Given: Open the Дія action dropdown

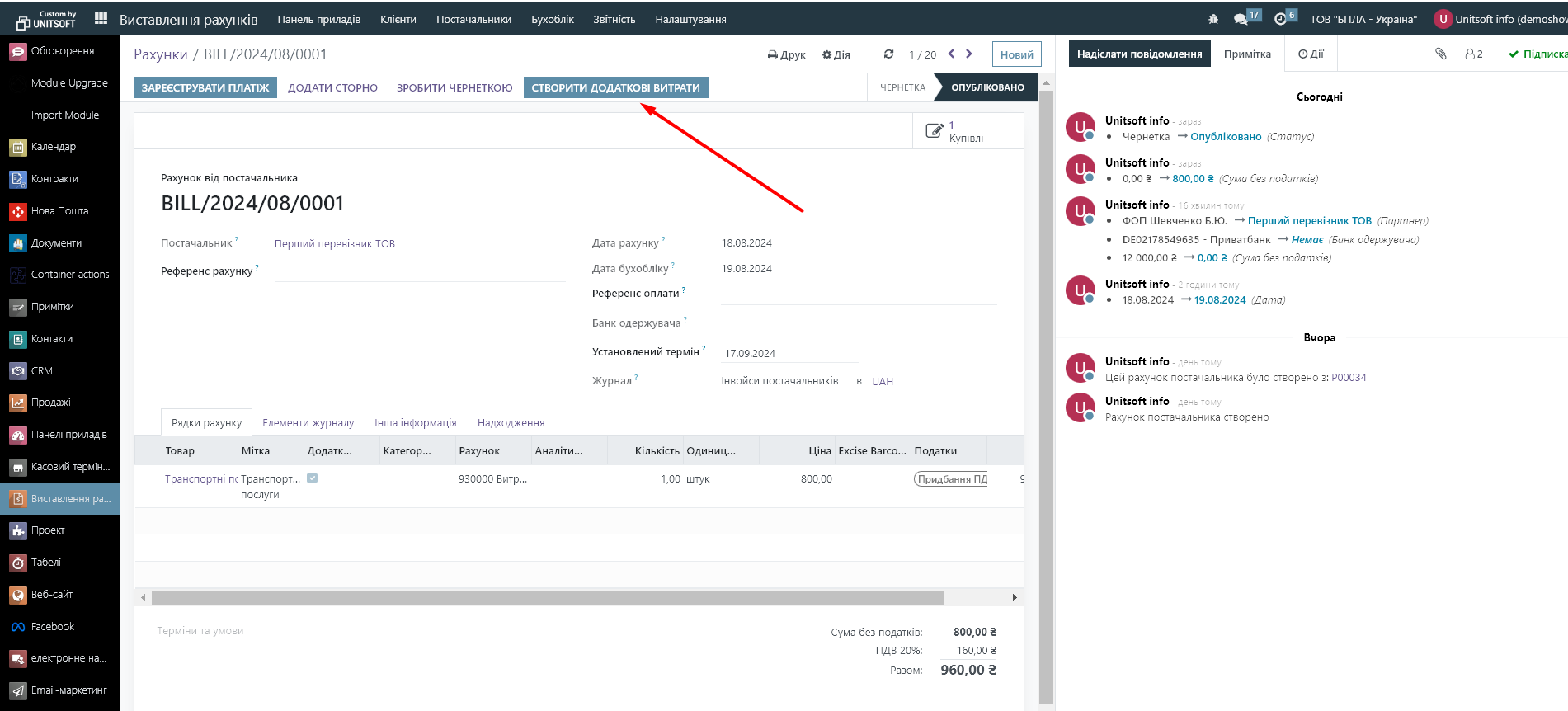Looking at the screenshot, I should coord(836,55).
